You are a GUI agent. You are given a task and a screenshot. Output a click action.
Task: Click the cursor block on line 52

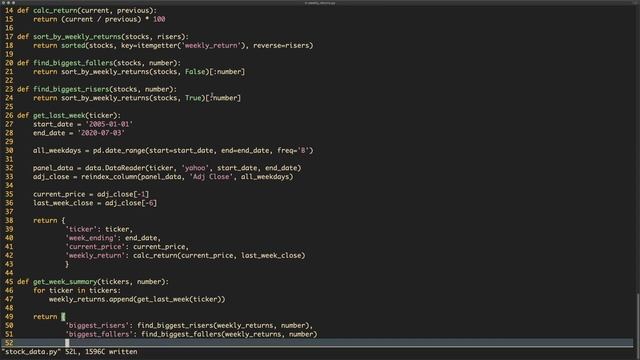(x=67, y=343)
